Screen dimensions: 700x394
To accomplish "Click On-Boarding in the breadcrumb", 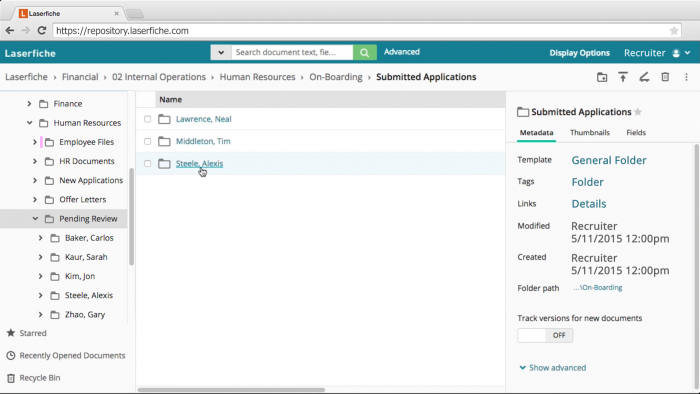I will [x=336, y=77].
